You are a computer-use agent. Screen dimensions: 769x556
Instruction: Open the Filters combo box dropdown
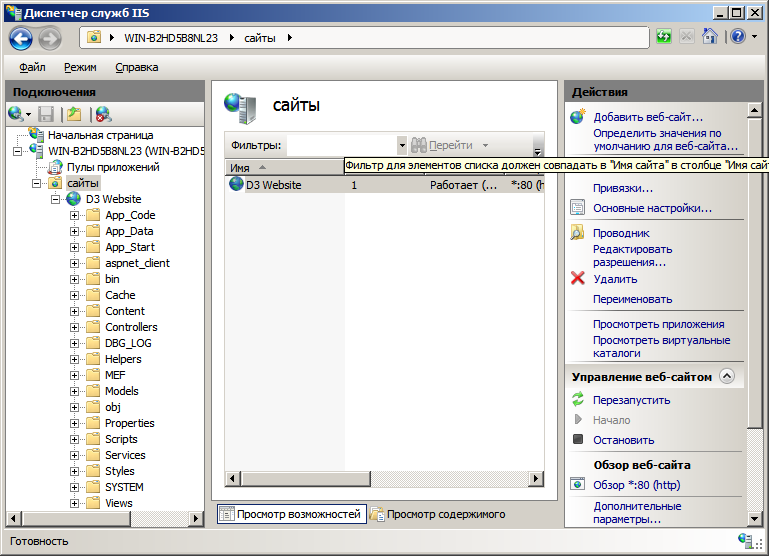point(402,145)
